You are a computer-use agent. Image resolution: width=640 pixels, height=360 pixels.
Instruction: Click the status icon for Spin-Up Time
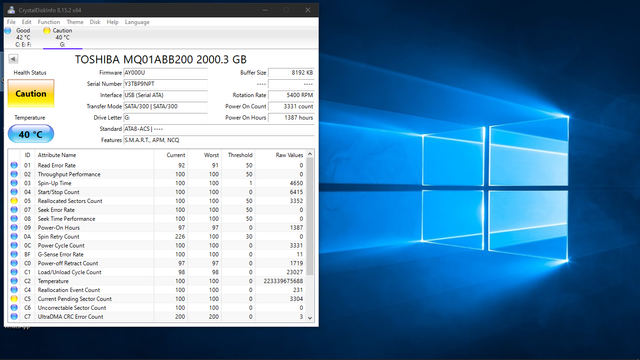14,183
